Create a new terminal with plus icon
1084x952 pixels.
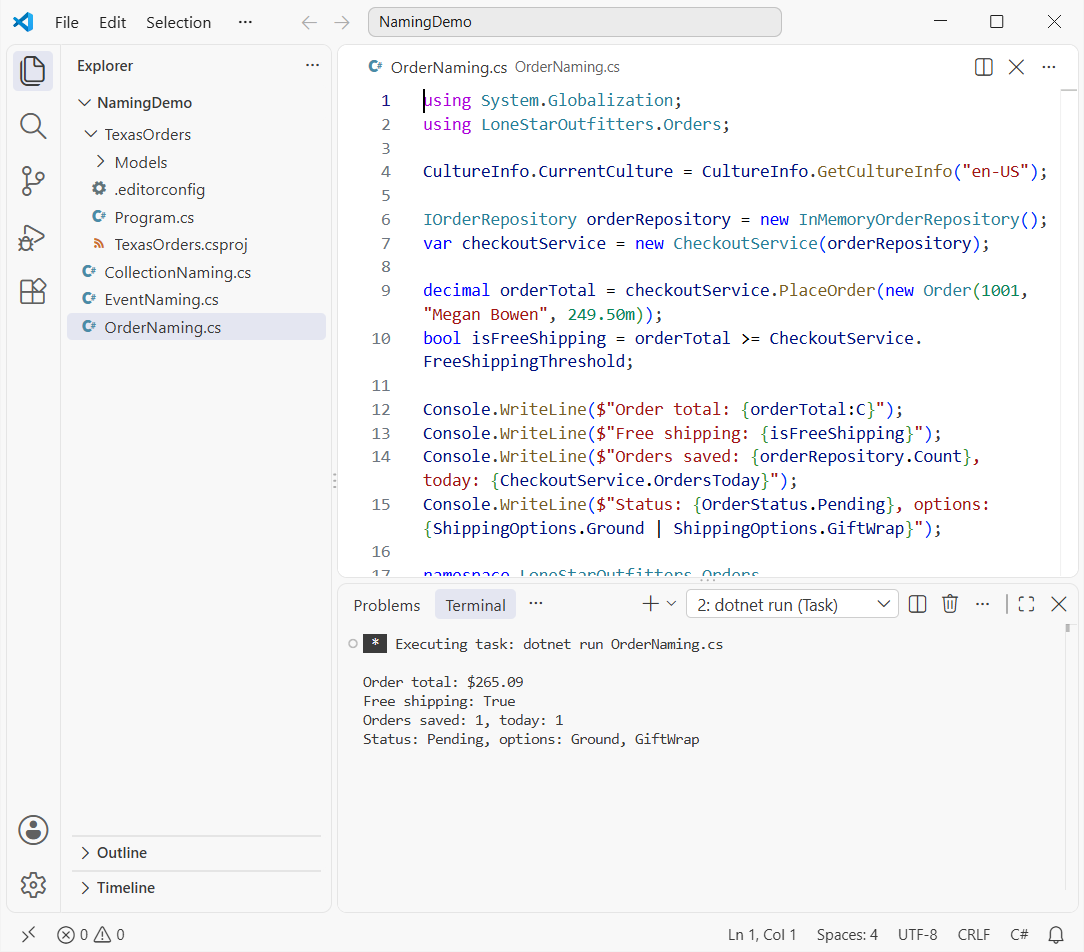650,604
